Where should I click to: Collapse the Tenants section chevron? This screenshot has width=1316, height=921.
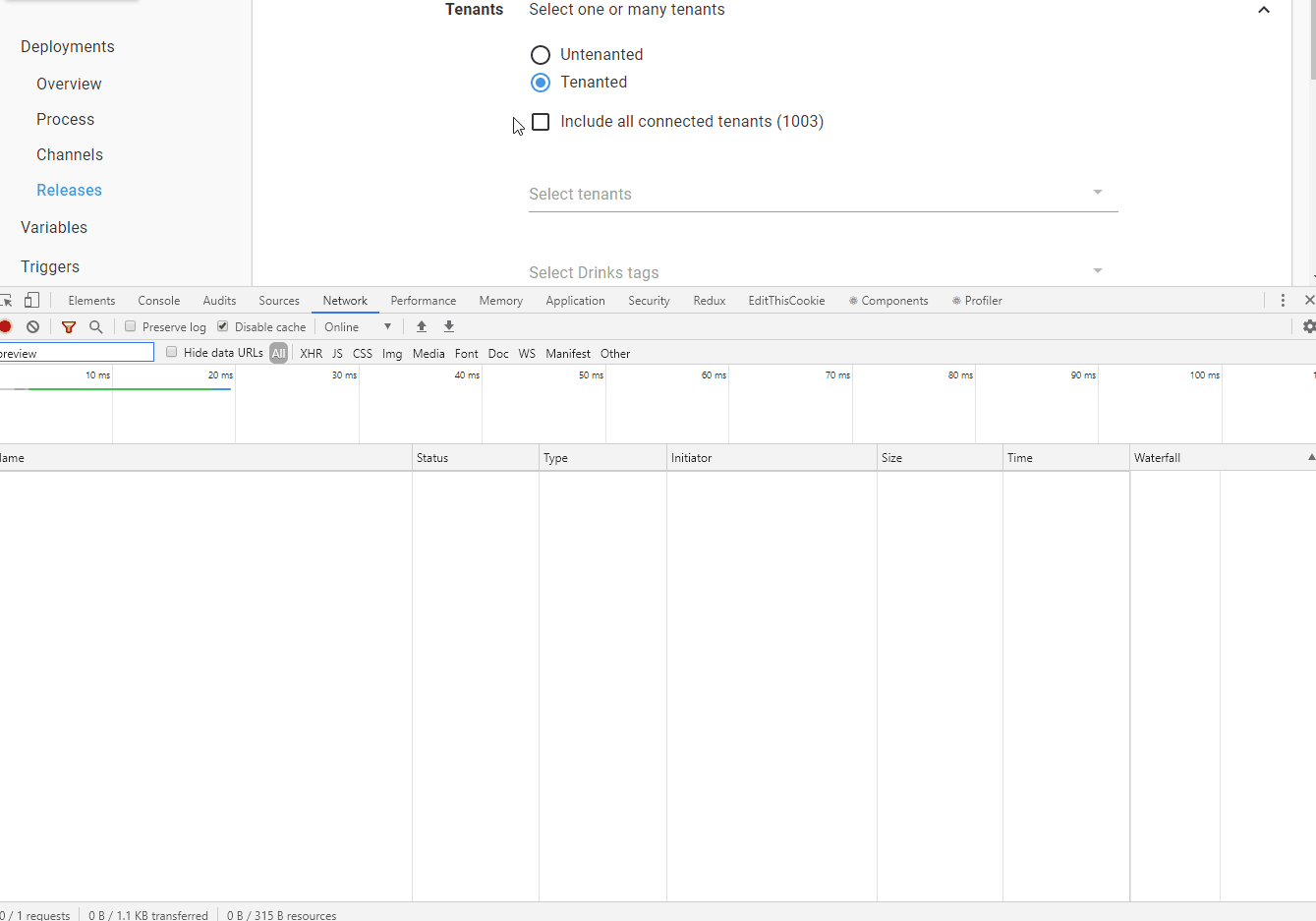(x=1264, y=10)
